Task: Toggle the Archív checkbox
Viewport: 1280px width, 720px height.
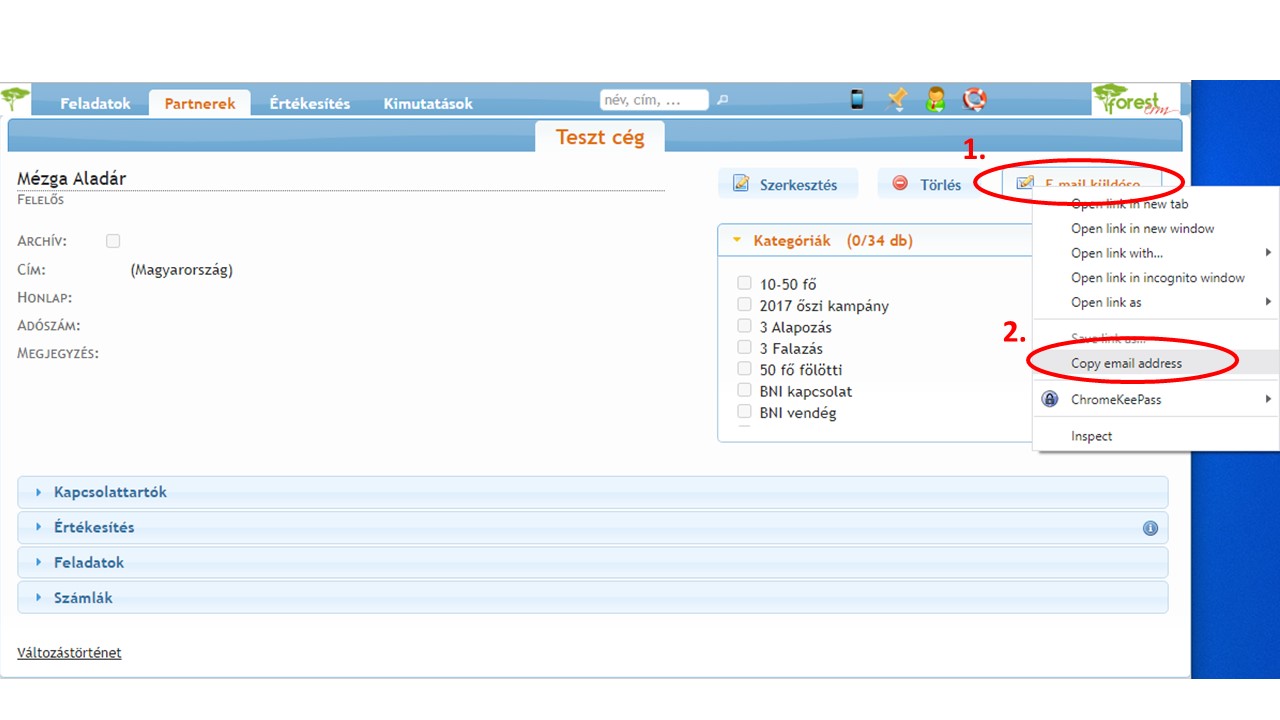Action: point(113,241)
